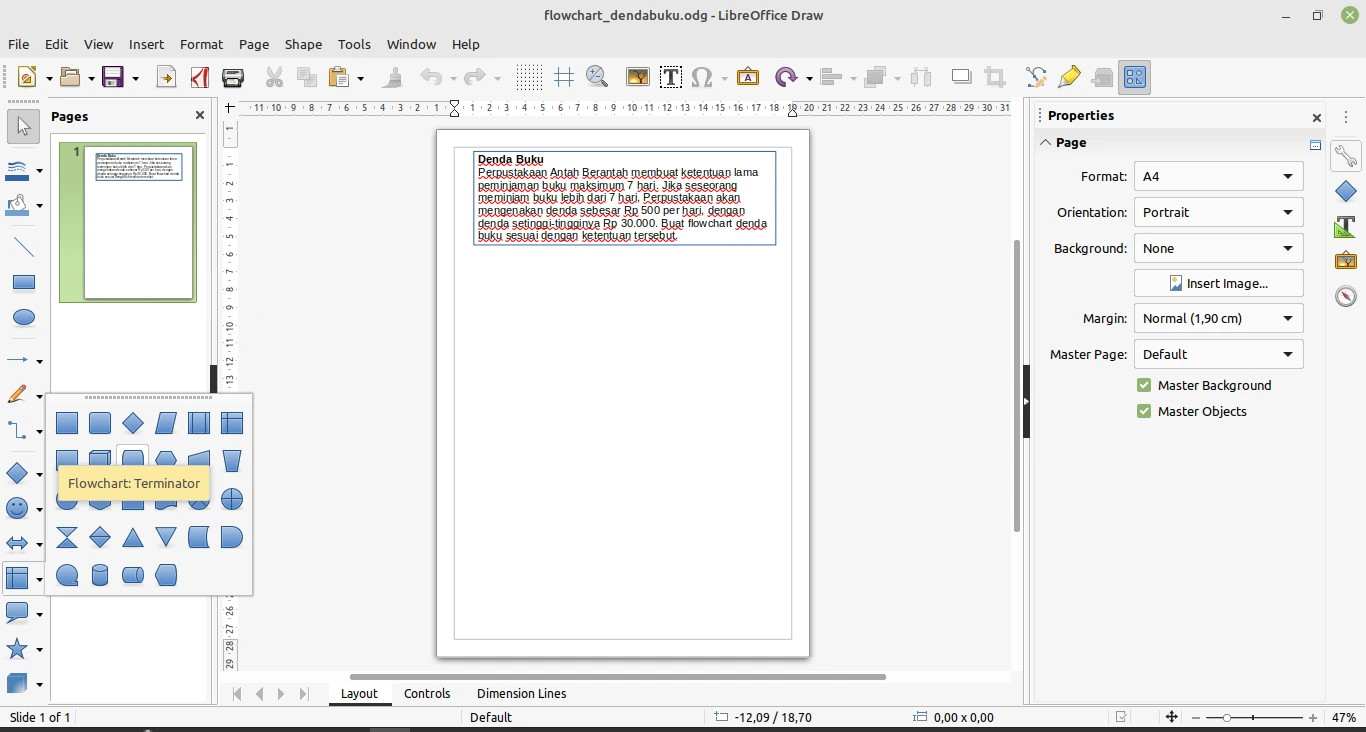Image resolution: width=1366 pixels, height=732 pixels.
Task: Insert a text box from toolbar
Action: pos(671,77)
